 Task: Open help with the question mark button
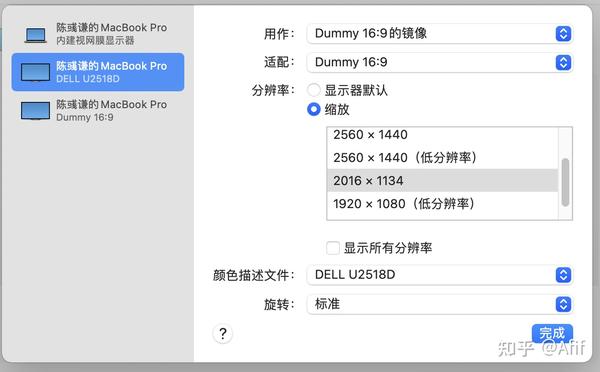[223, 334]
